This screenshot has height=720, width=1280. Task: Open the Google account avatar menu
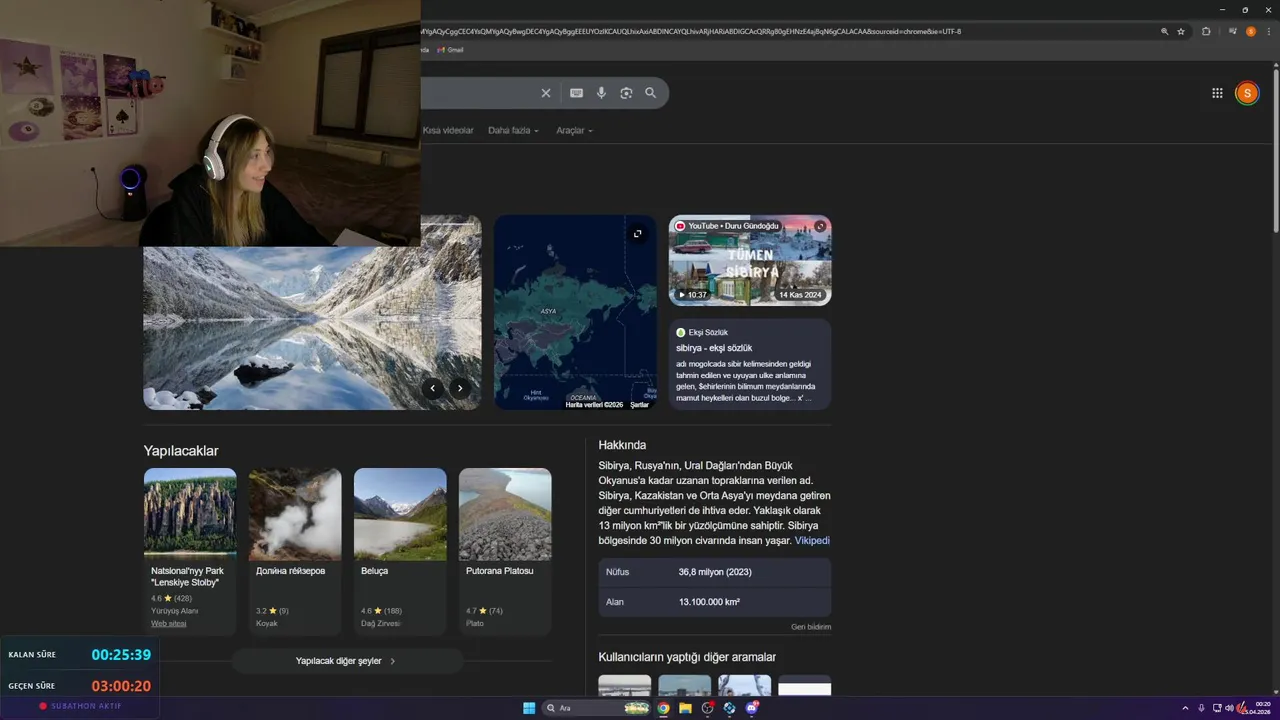[1246, 93]
